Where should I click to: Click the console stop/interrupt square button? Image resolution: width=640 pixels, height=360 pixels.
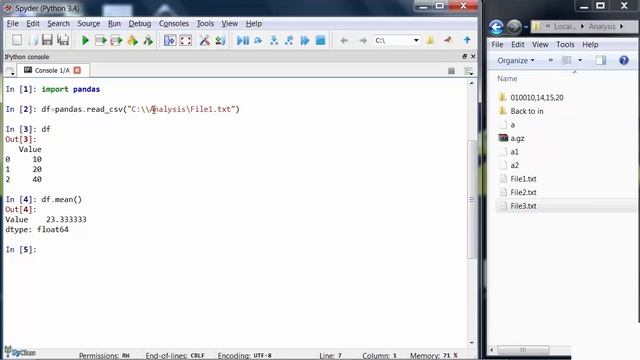(451, 71)
